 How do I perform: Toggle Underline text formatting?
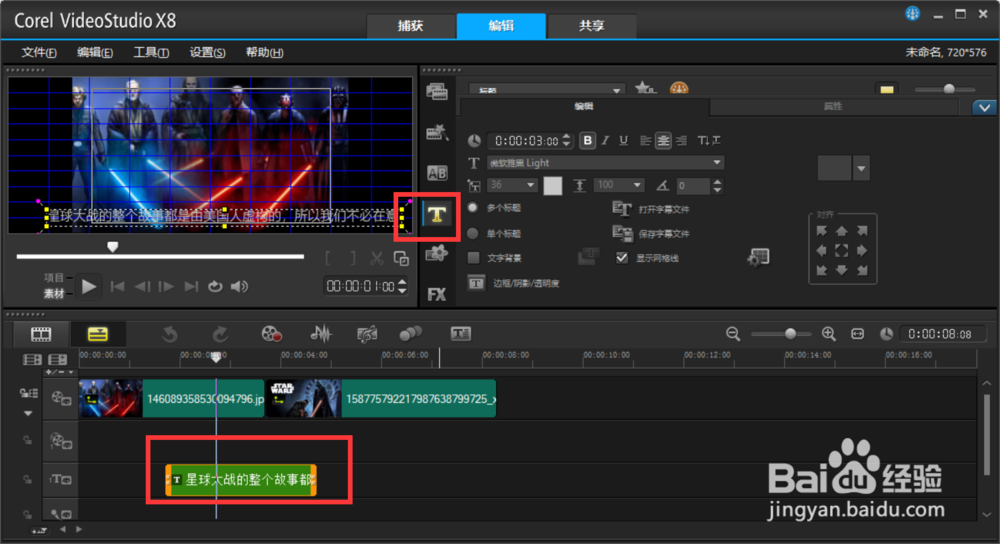[x=624, y=140]
